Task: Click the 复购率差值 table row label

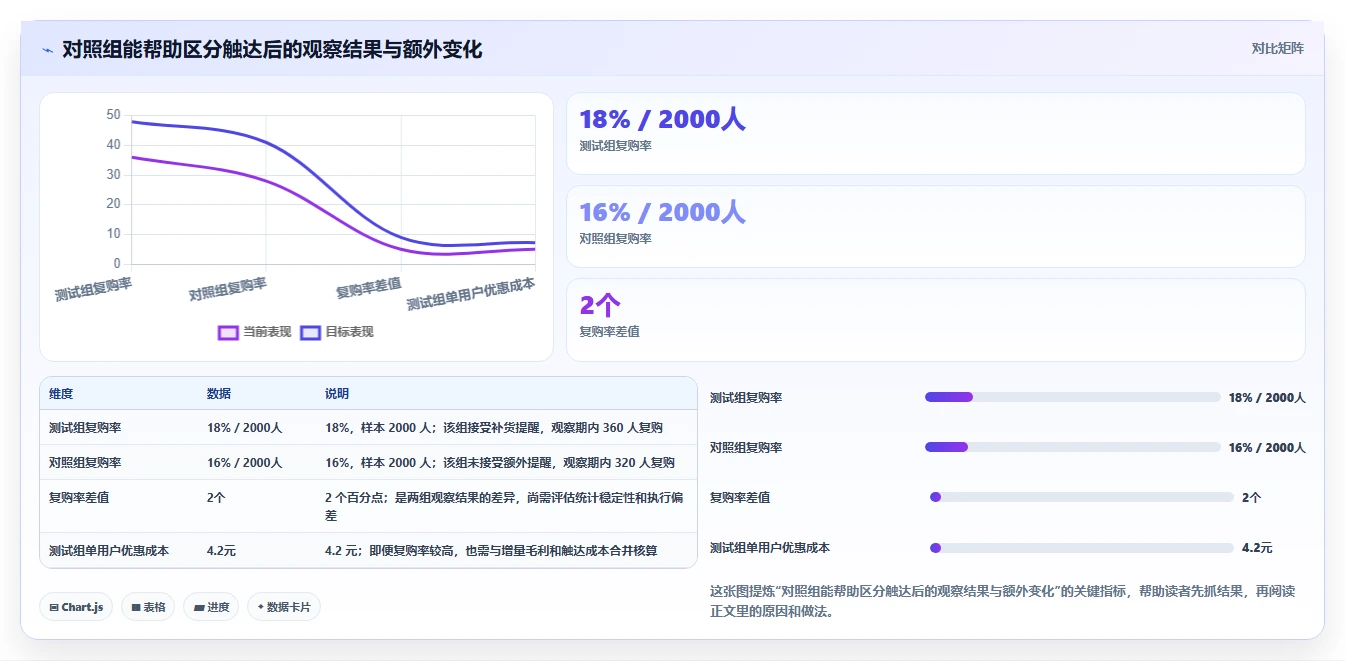Action: (x=79, y=496)
